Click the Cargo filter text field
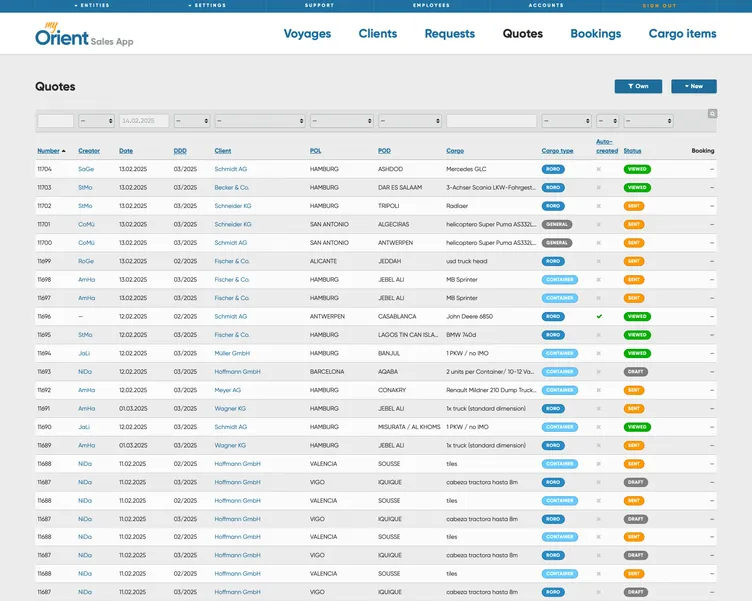 tap(492, 121)
